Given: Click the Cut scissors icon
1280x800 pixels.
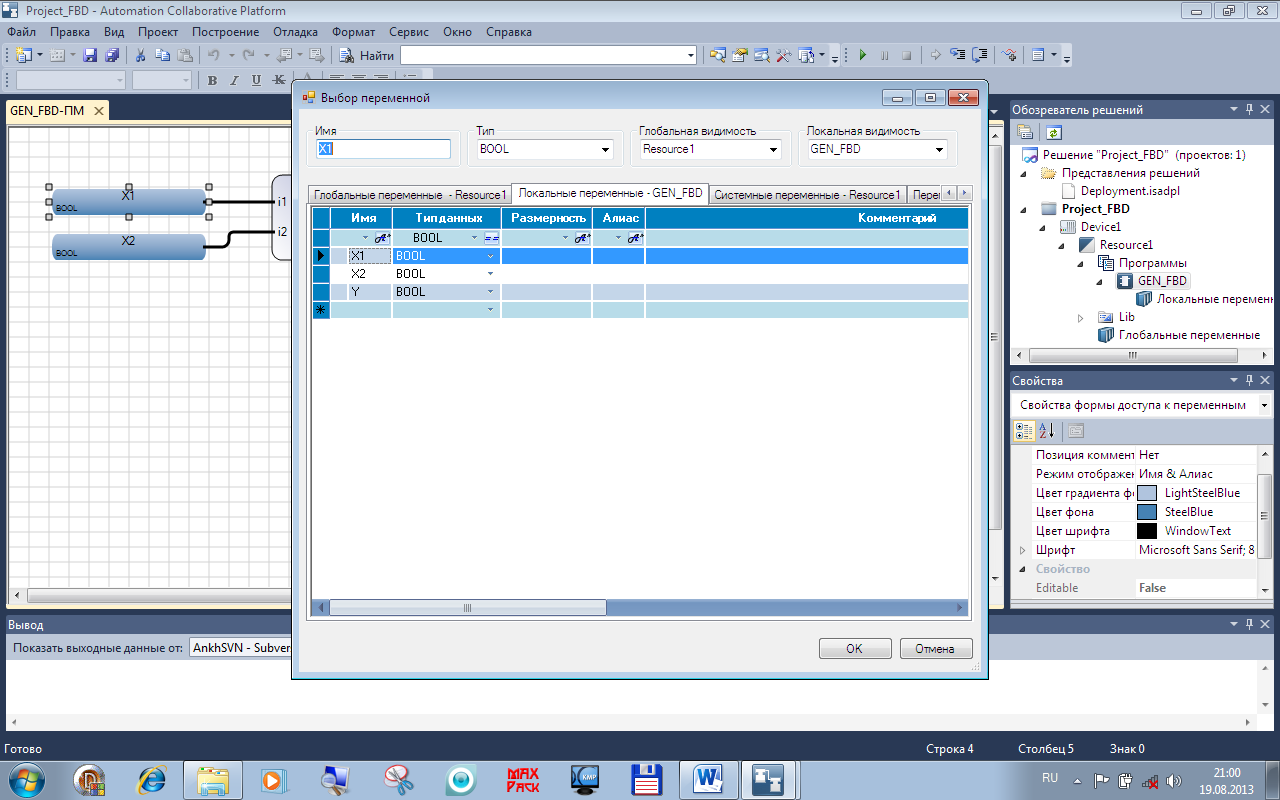Looking at the screenshot, I should point(141,55).
